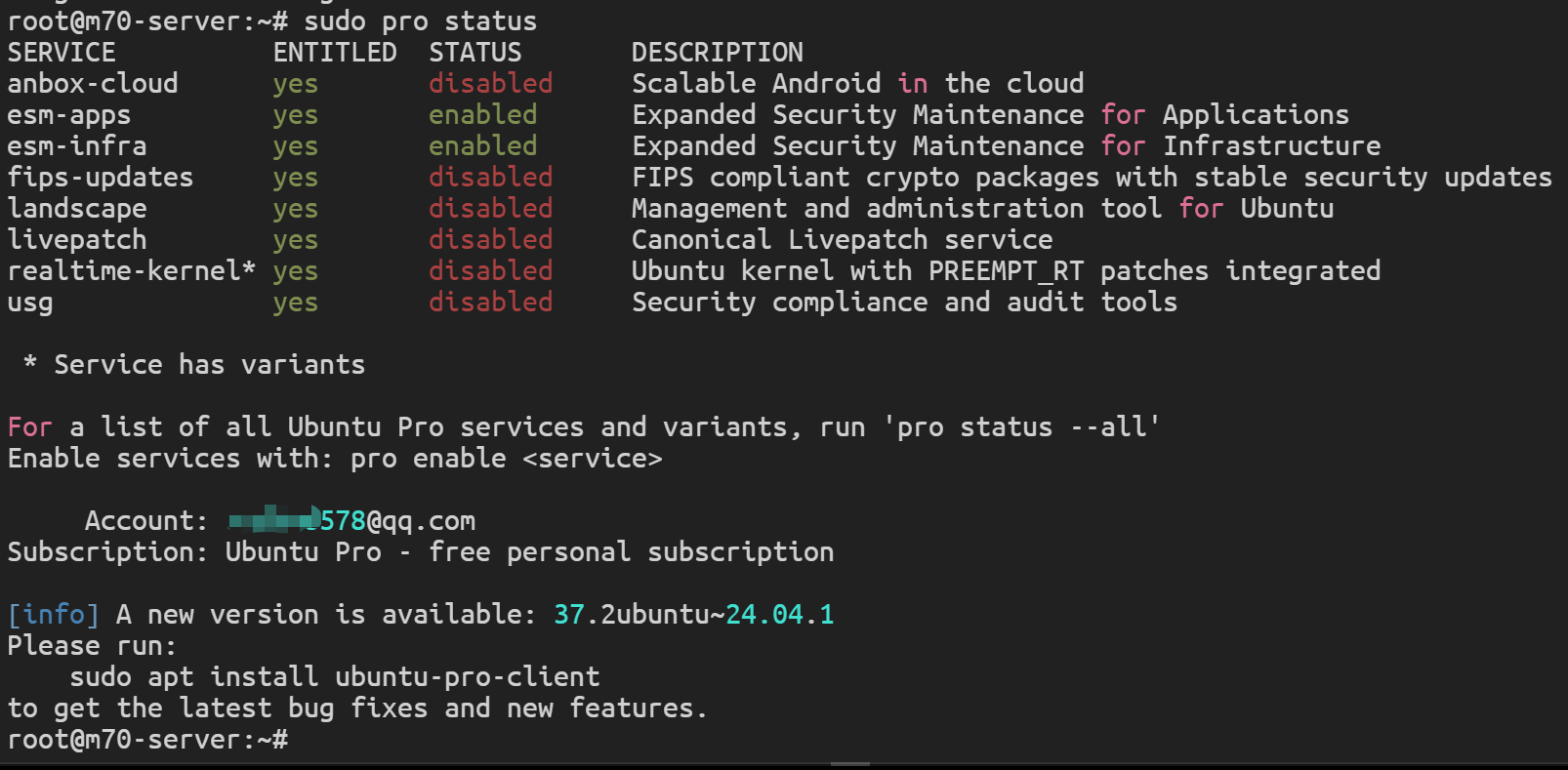Click the livepatch service row name
This screenshot has height=770, width=1568.
77,240
